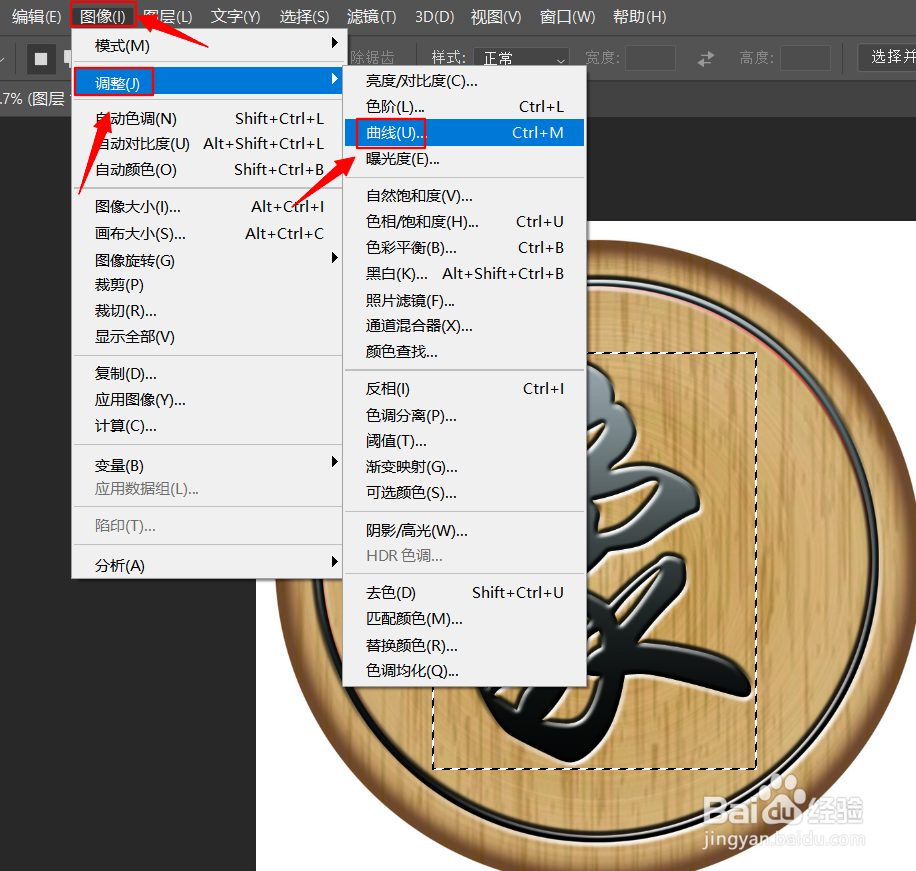Screen dimensions: 916x871
Task: Expand the 模式(M) submenu
Action: click(207, 46)
